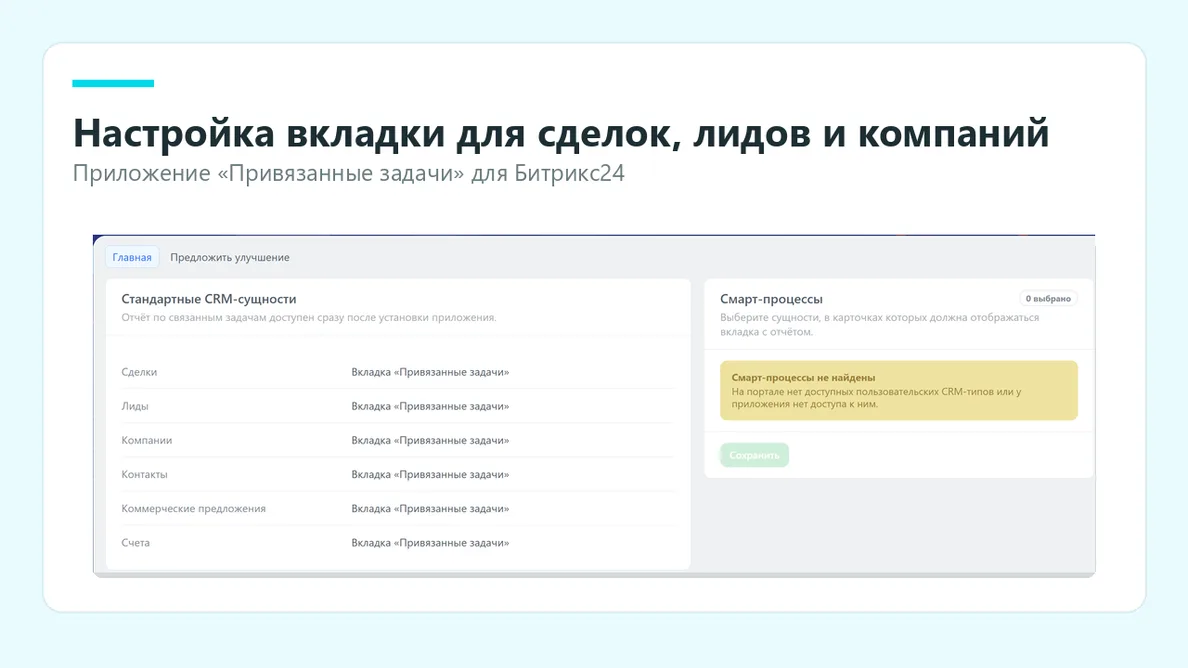The width and height of the screenshot is (1188, 668).
Task: Click the warning text about пользовательских CRM-типов
Action: tap(877, 398)
